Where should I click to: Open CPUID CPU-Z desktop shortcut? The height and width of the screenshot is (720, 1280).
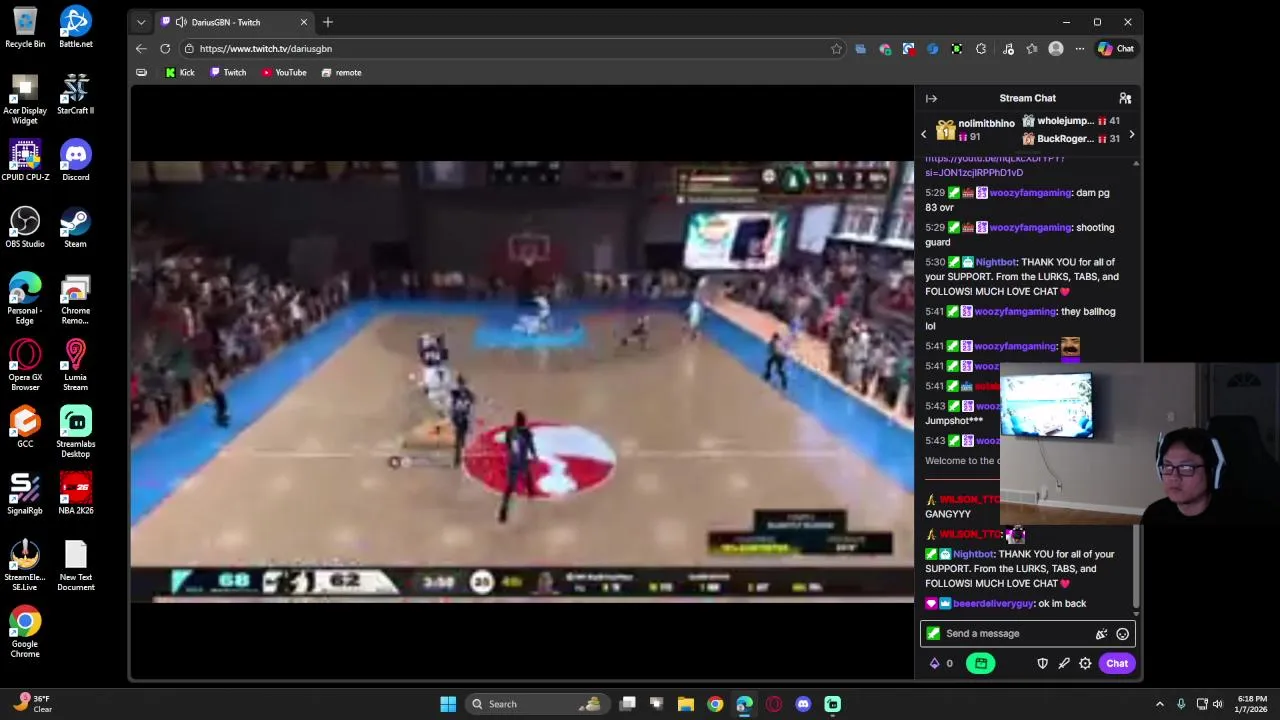click(x=25, y=161)
